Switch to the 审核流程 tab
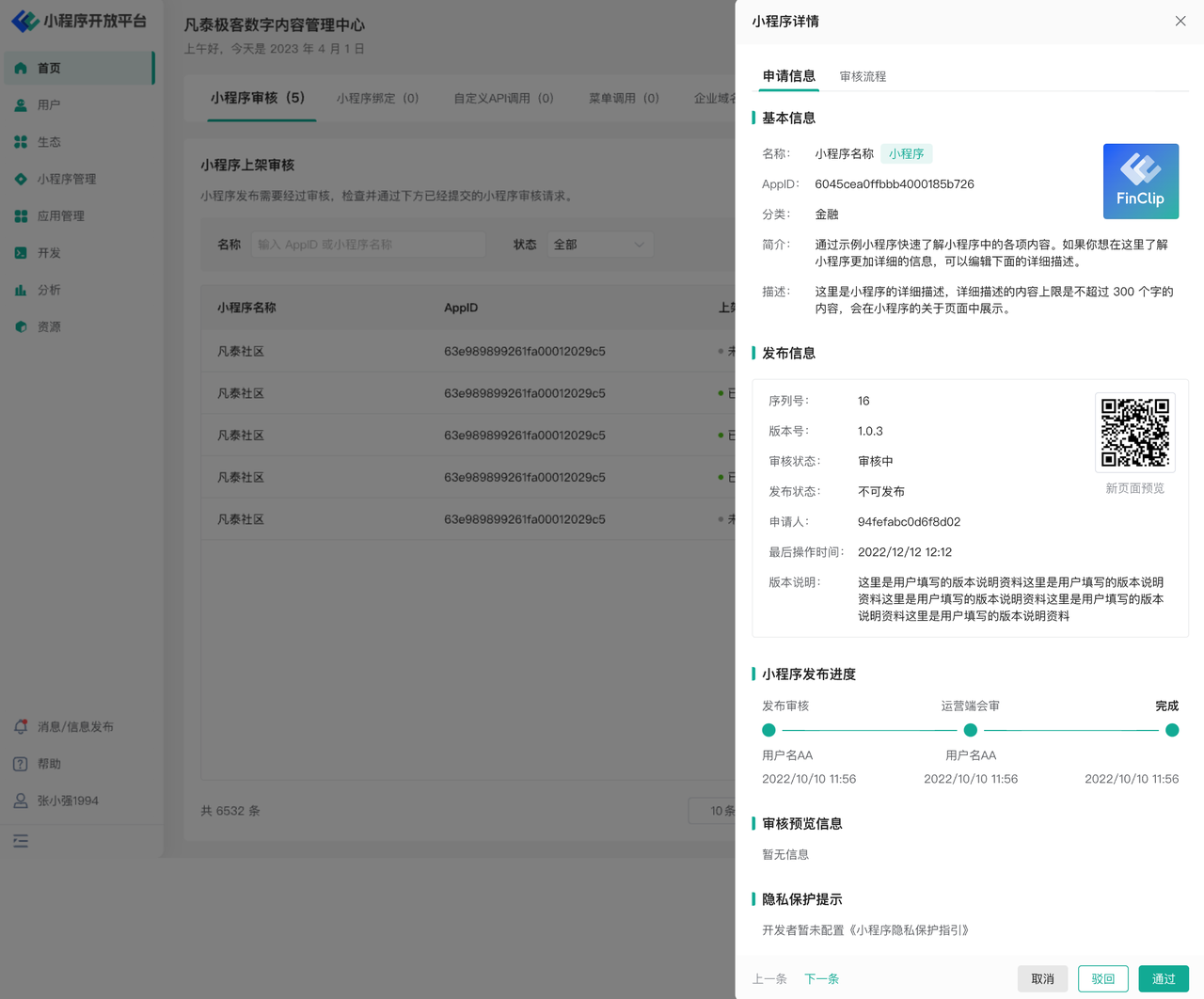The width and height of the screenshot is (1204, 999). (863, 76)
